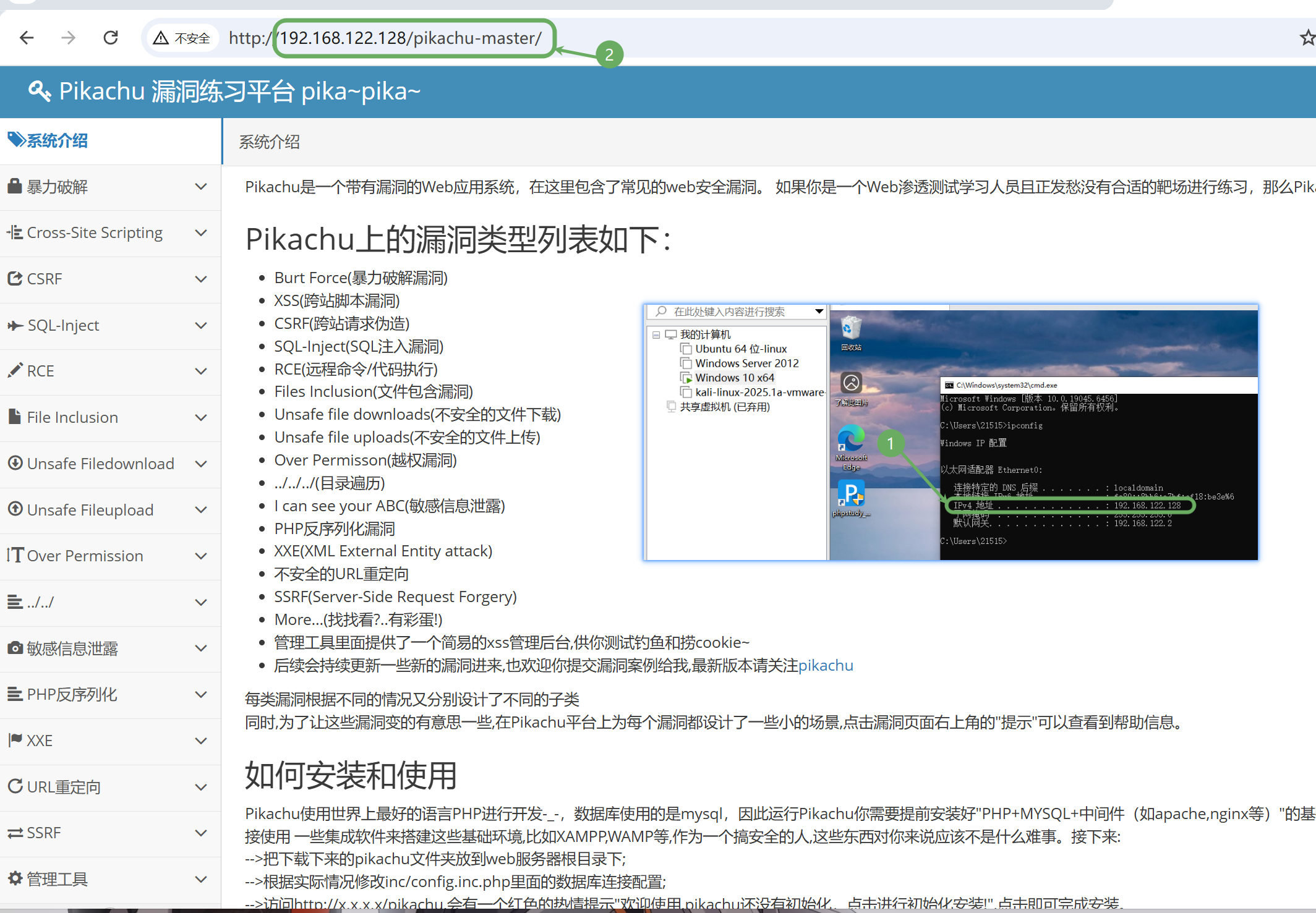This screenshot has height=913, width=1316.
Task: Click text-height icon beside Over Permission
Action: coord(15,554)
